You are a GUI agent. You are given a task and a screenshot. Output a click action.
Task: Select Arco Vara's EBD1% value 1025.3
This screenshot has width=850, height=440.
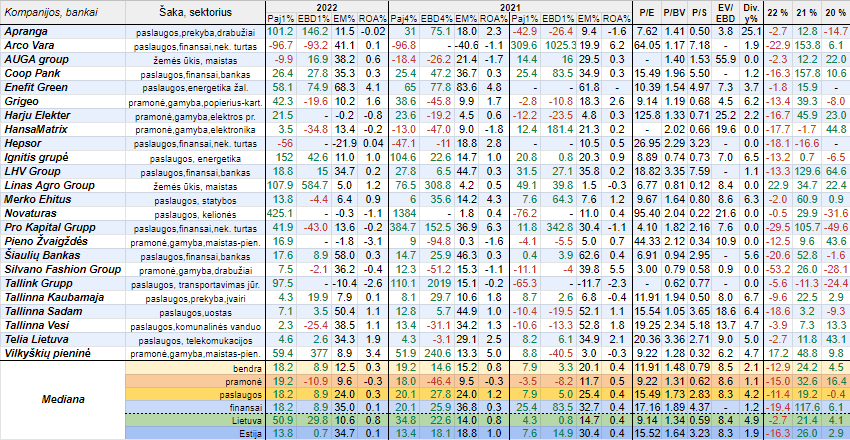tap(558, 46)
